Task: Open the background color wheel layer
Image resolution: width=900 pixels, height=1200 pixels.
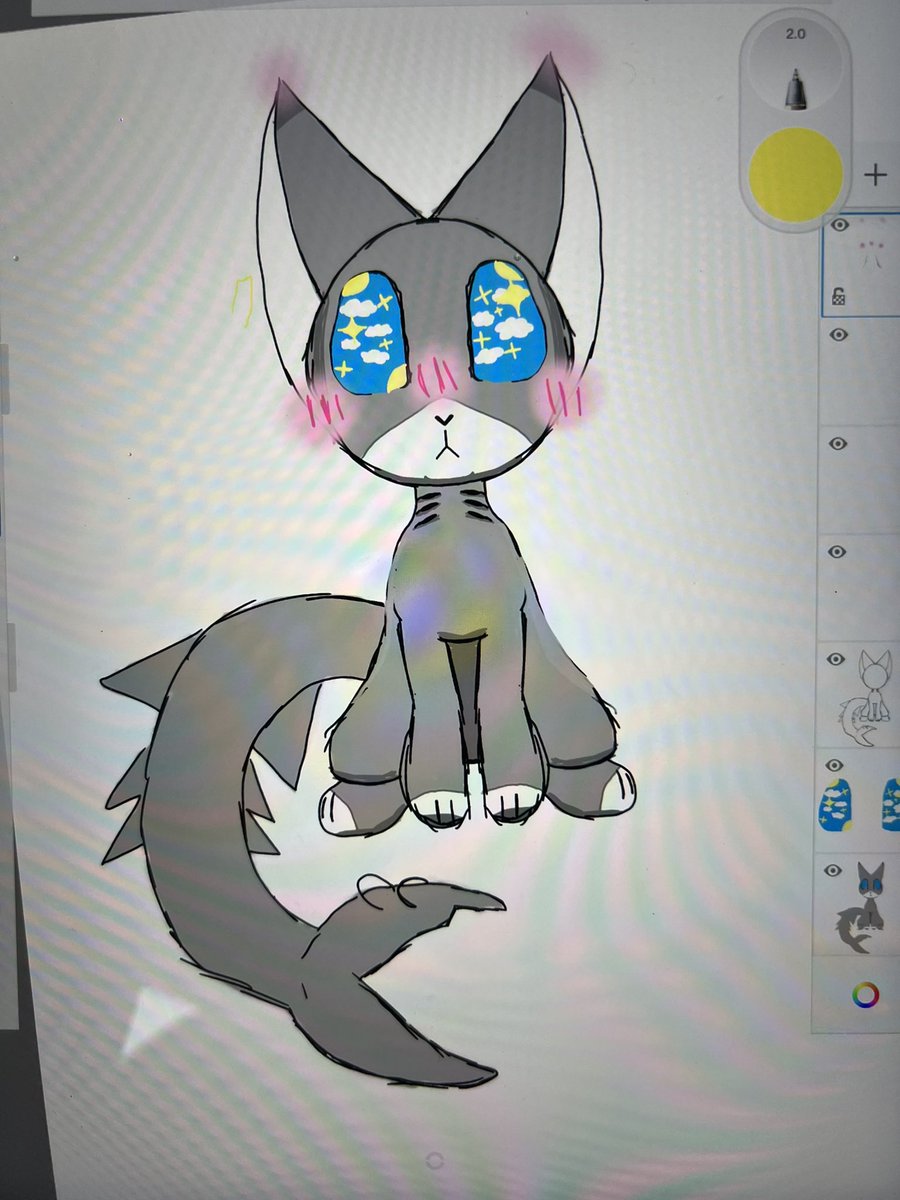Action: 865,995
